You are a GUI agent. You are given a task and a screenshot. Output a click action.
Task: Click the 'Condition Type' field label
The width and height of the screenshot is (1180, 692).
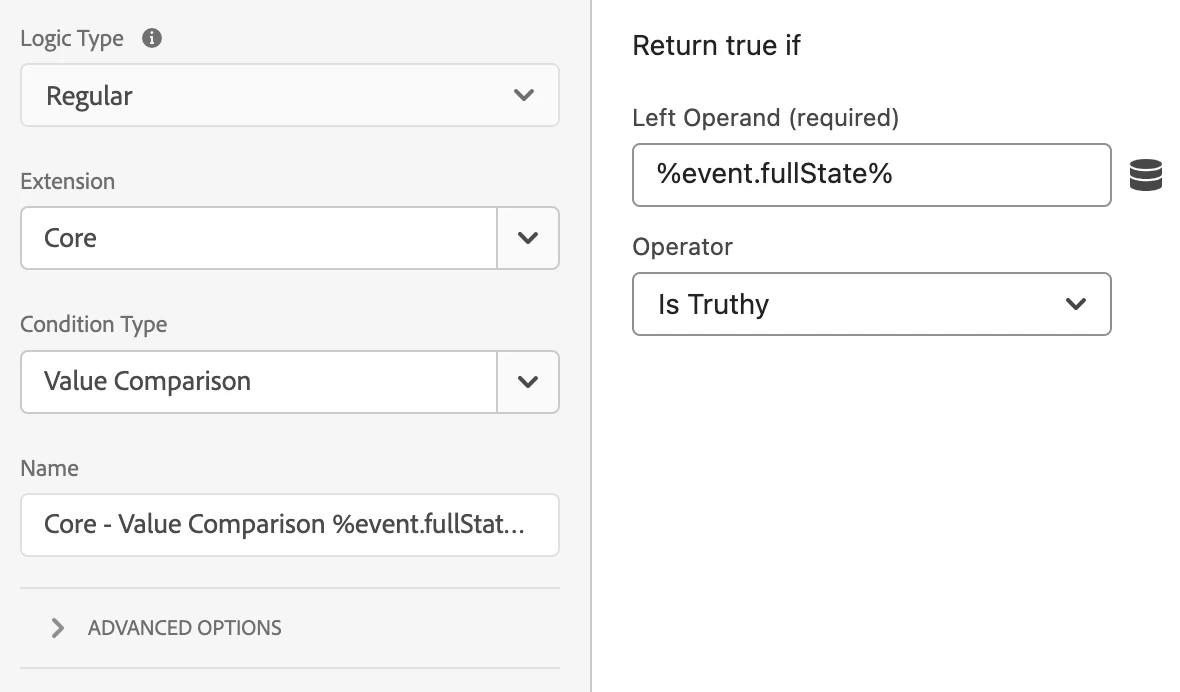(93, 324)
